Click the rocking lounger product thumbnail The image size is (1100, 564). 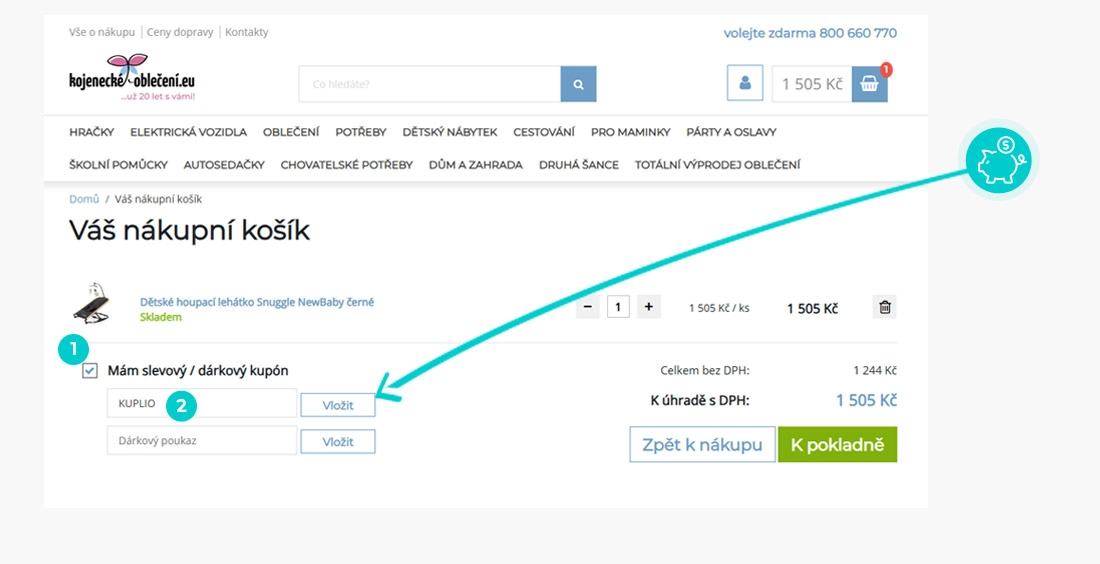(x=90, y=303)
